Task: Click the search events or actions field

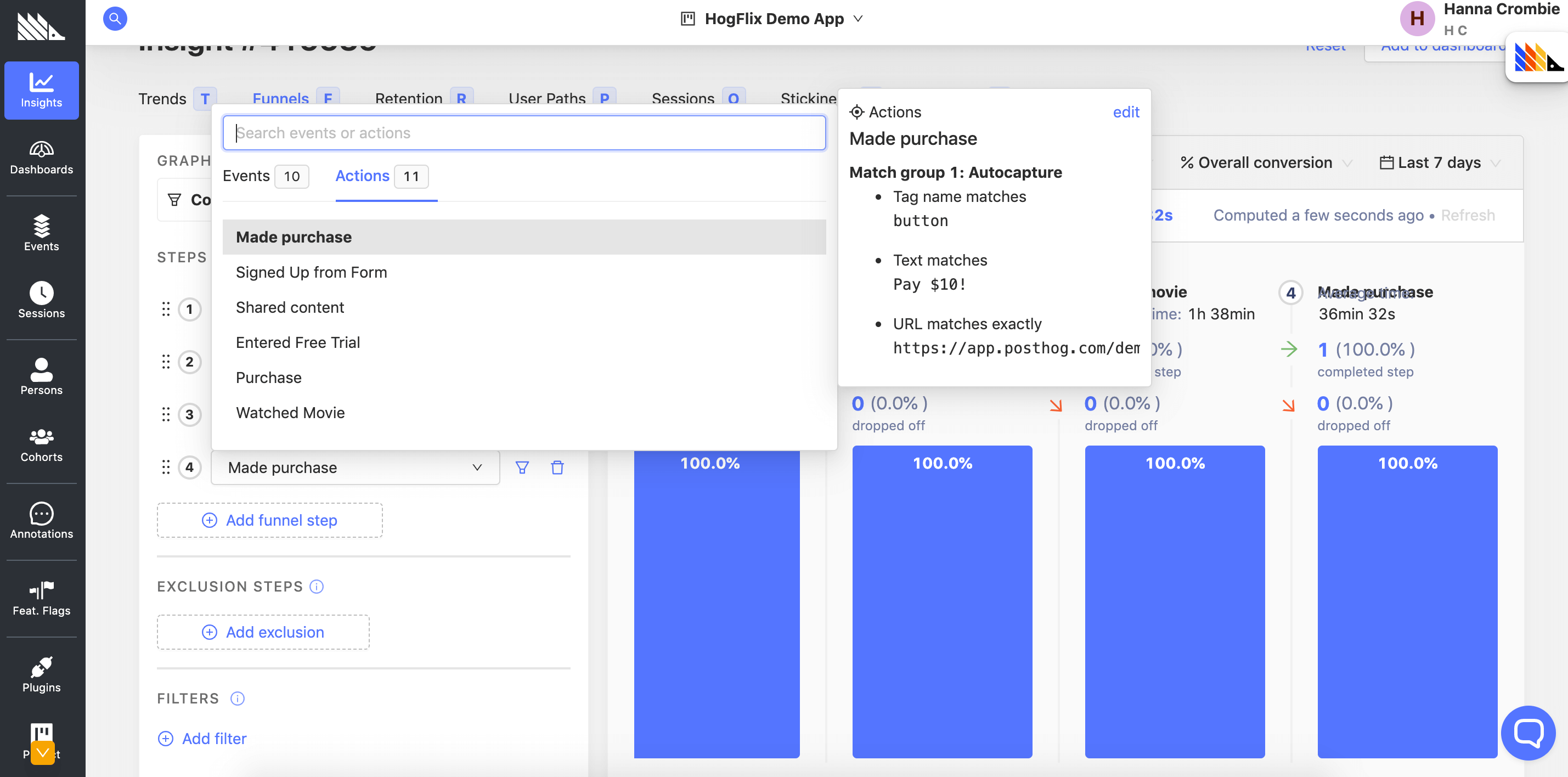Action: click(523, 133)
